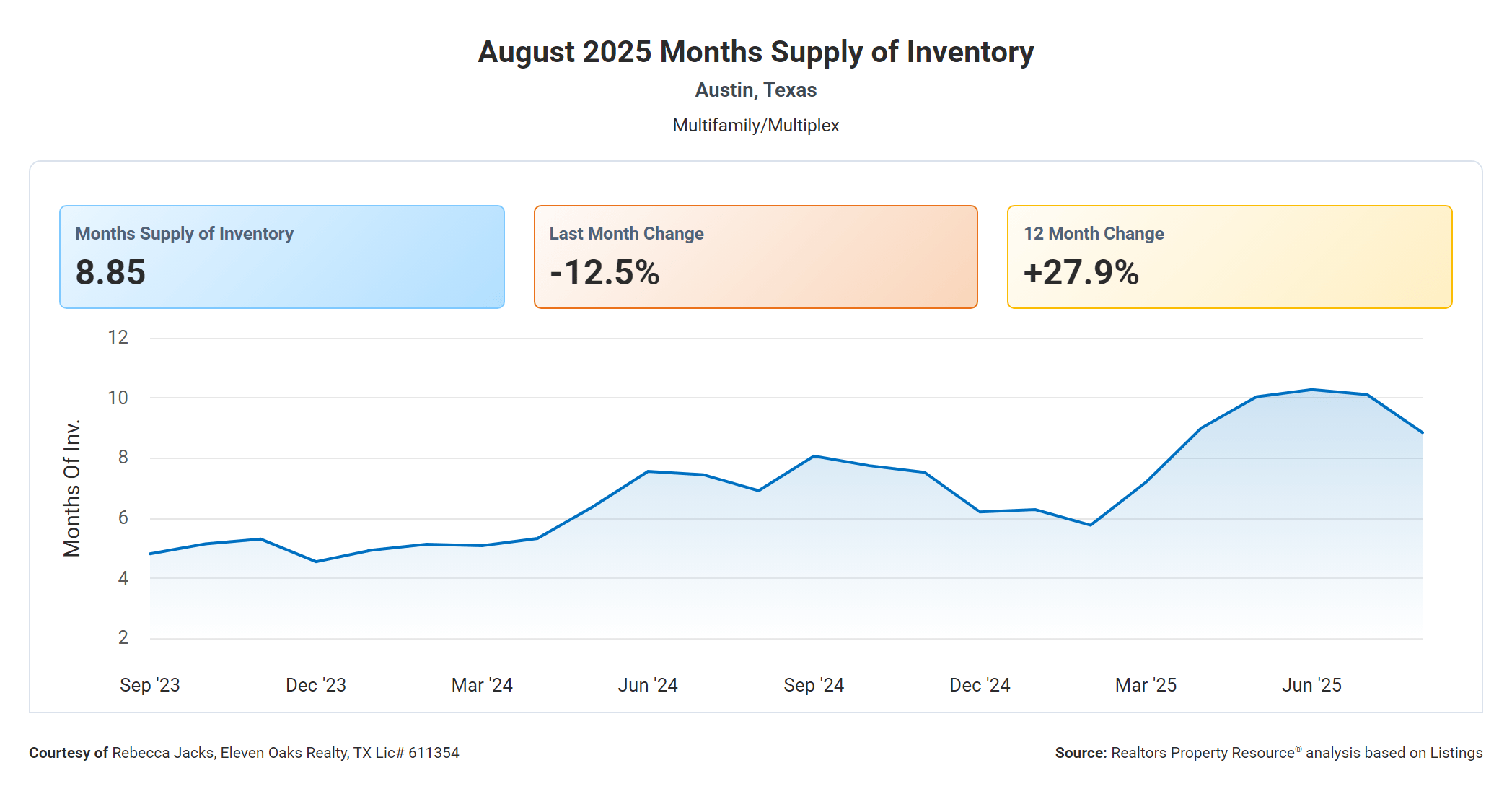Click the Multifamily/Multiplex property type text

click(x=755, y=126)
